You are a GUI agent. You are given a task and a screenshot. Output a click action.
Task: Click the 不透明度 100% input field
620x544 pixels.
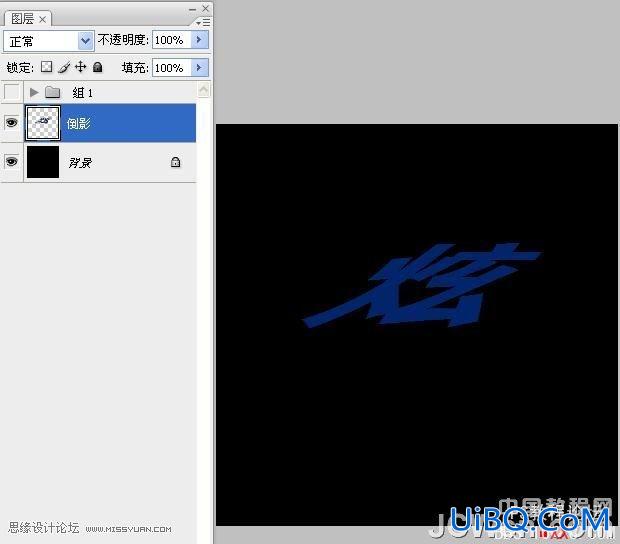pos(172,40)
